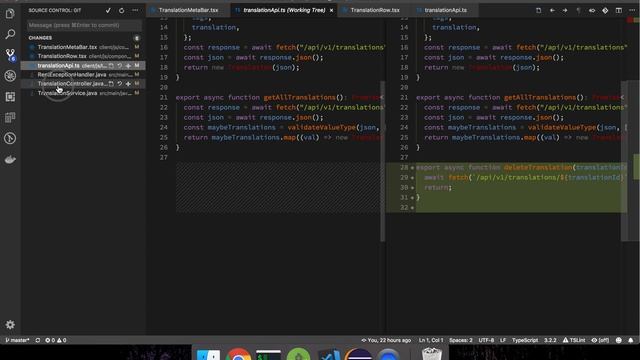Focus the commit message input box
This screenshot has height=360, width=640.
[84, 25]
